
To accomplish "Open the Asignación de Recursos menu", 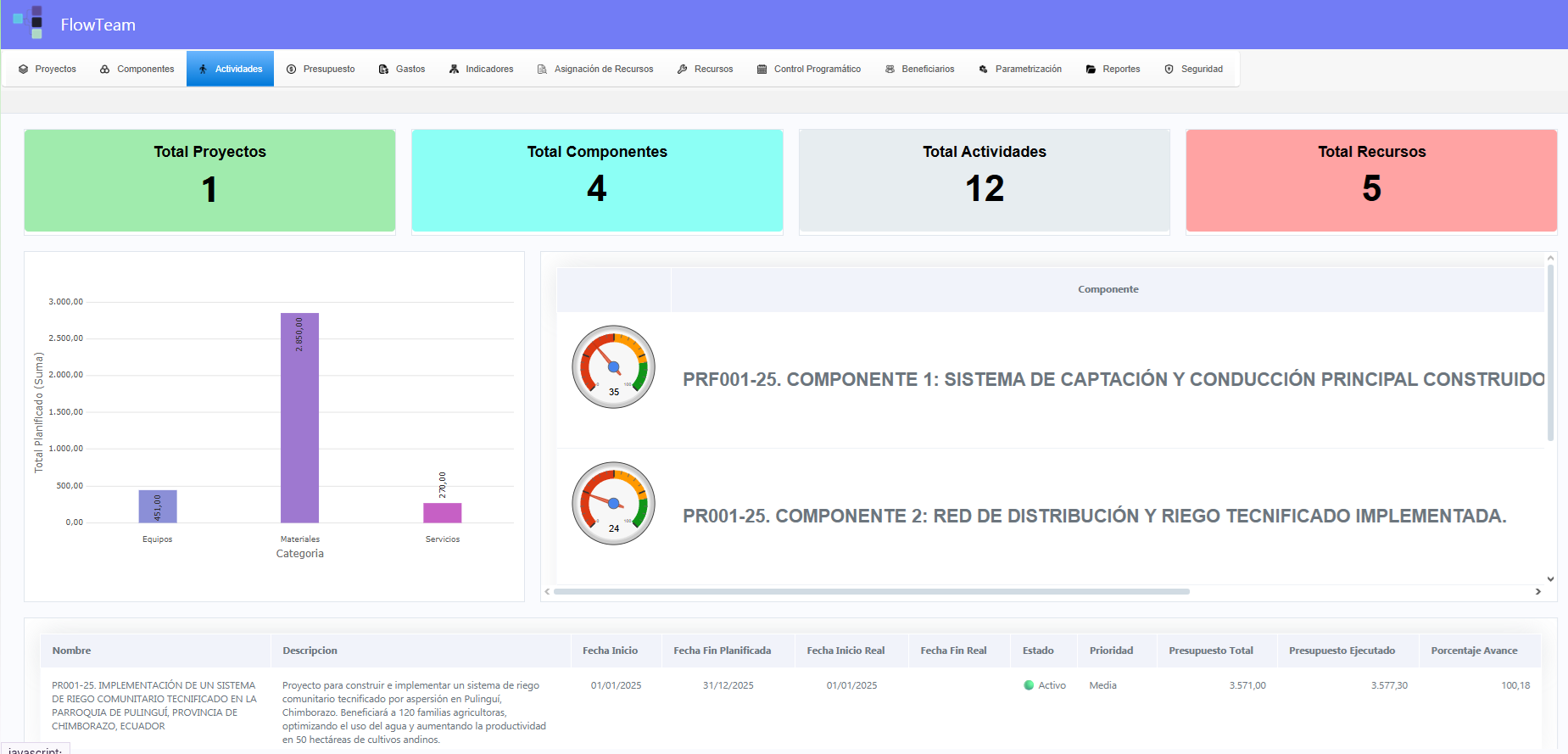I will 603,70.
